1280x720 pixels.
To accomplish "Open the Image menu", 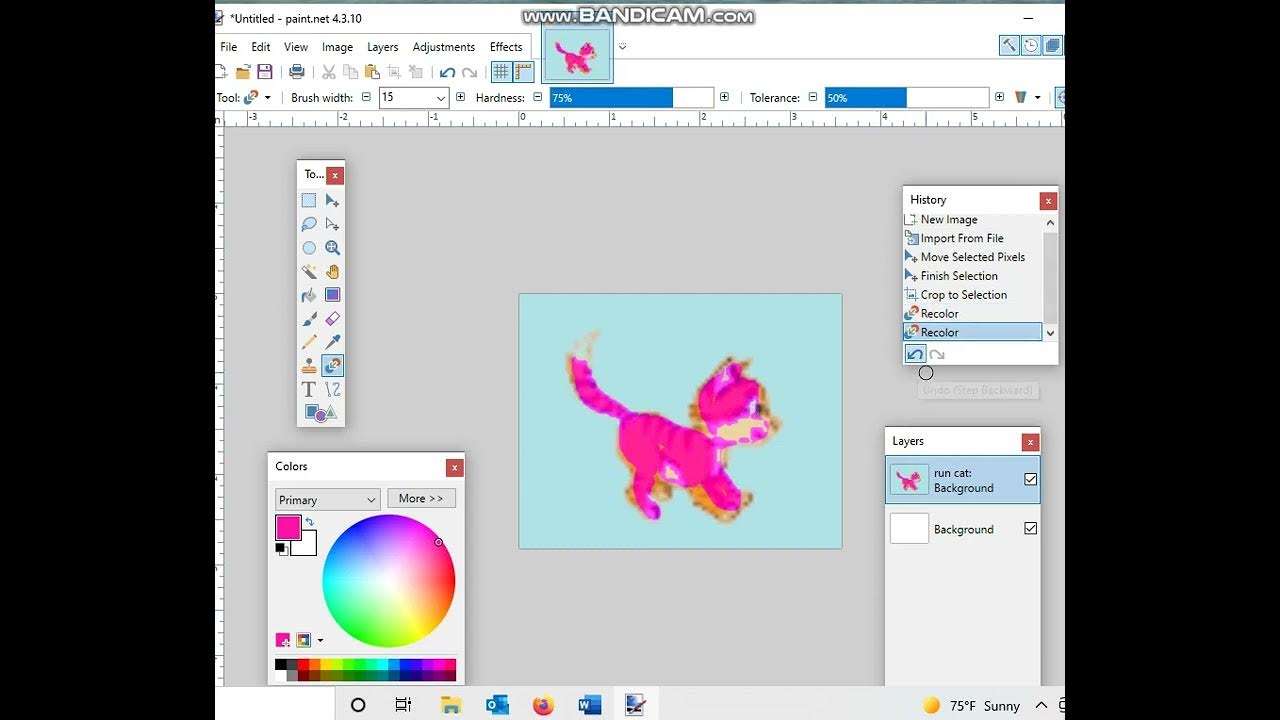I will (x=337, y=47).
